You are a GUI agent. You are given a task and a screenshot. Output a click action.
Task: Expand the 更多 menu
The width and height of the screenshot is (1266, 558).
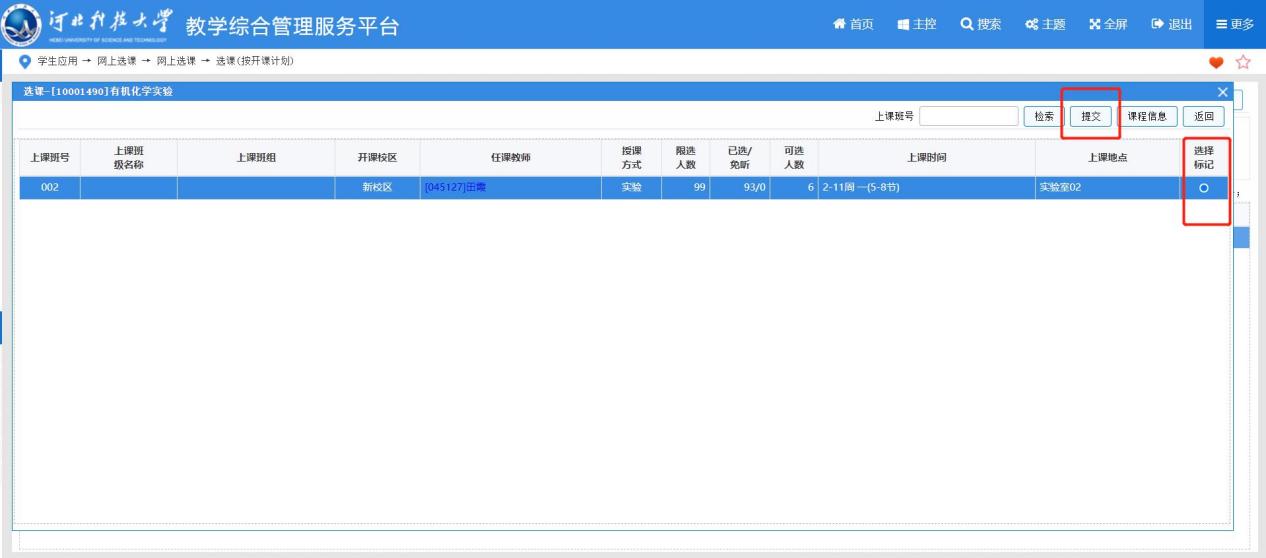[x=1234, y=24]
